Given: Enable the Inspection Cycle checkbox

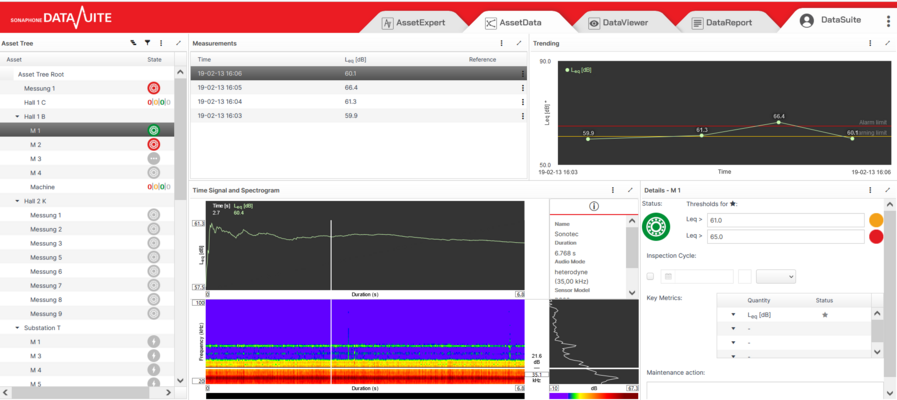Looking at the screenshot, I should [651, 276].
